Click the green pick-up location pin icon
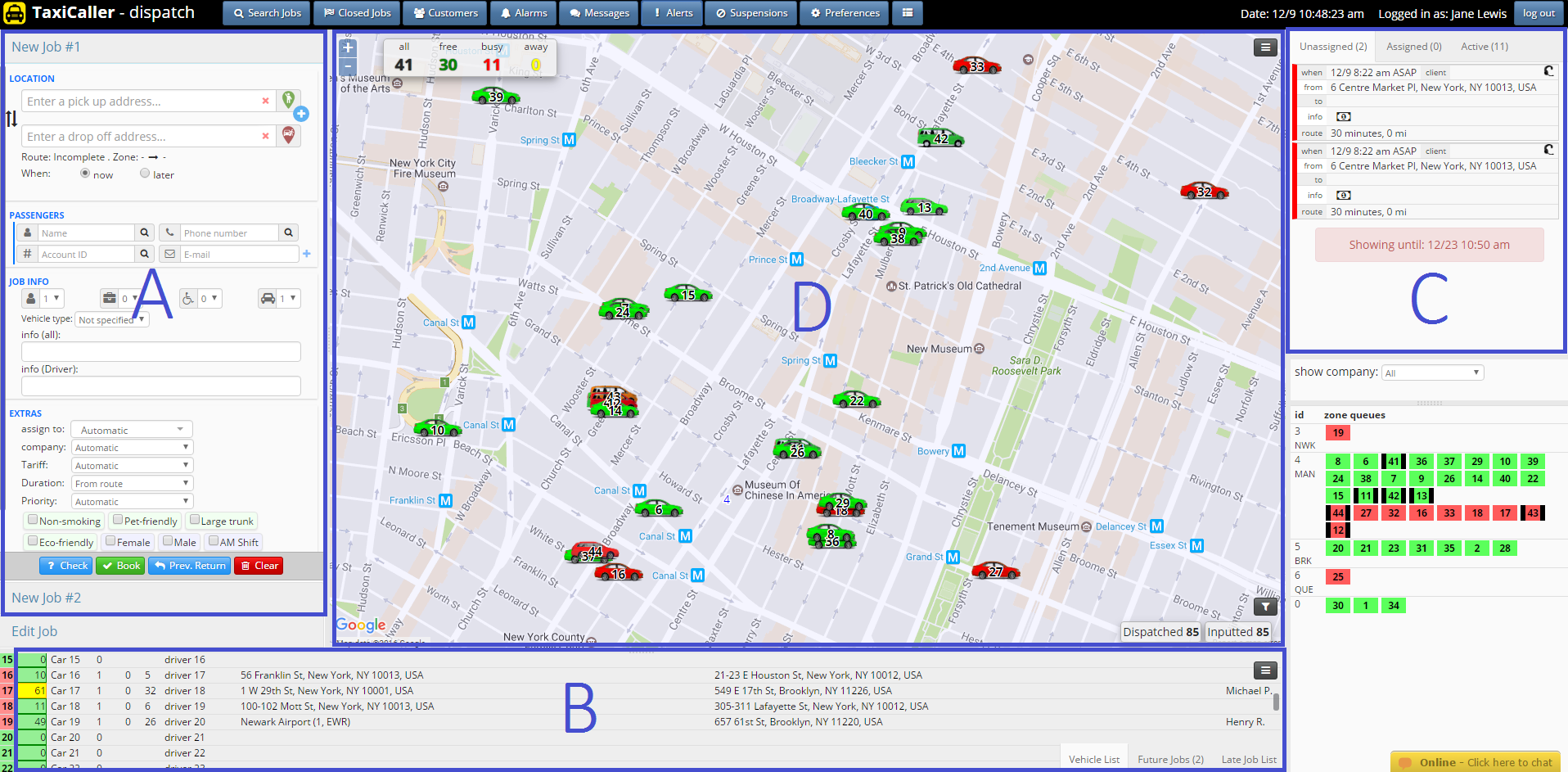 [288, 100]
